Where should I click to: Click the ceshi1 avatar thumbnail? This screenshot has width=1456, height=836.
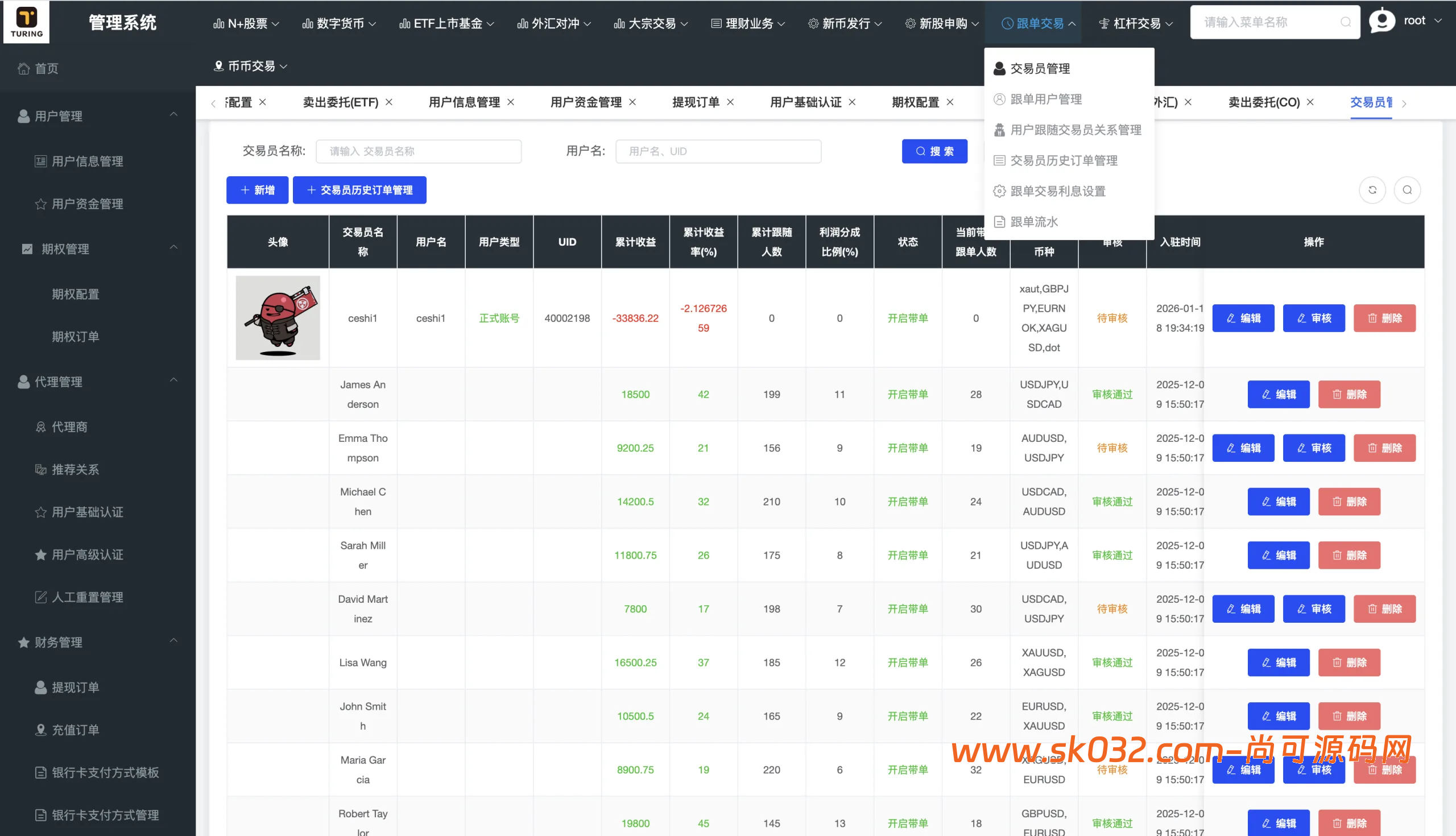coord(278,318)
